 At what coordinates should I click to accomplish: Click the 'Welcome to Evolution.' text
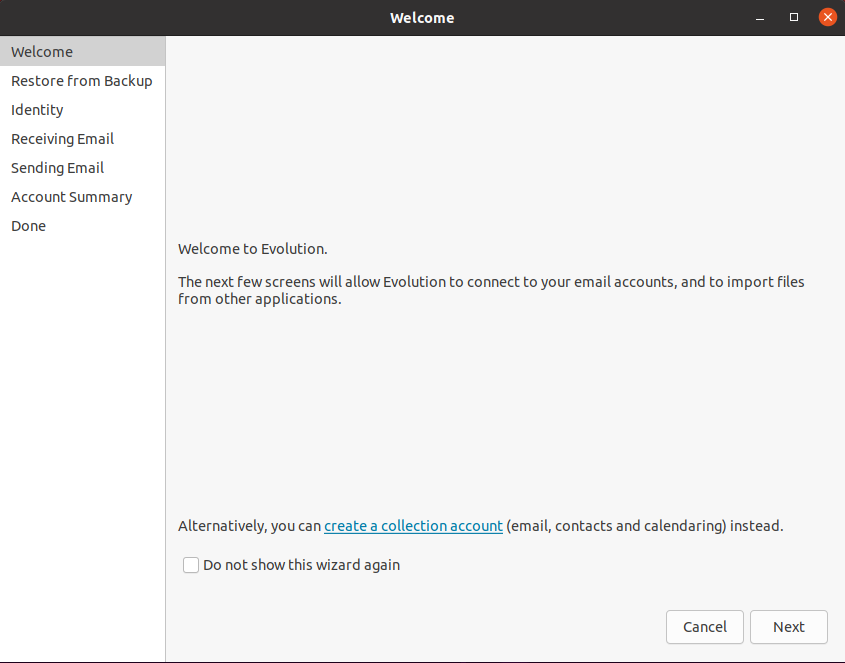coord(252,249)
